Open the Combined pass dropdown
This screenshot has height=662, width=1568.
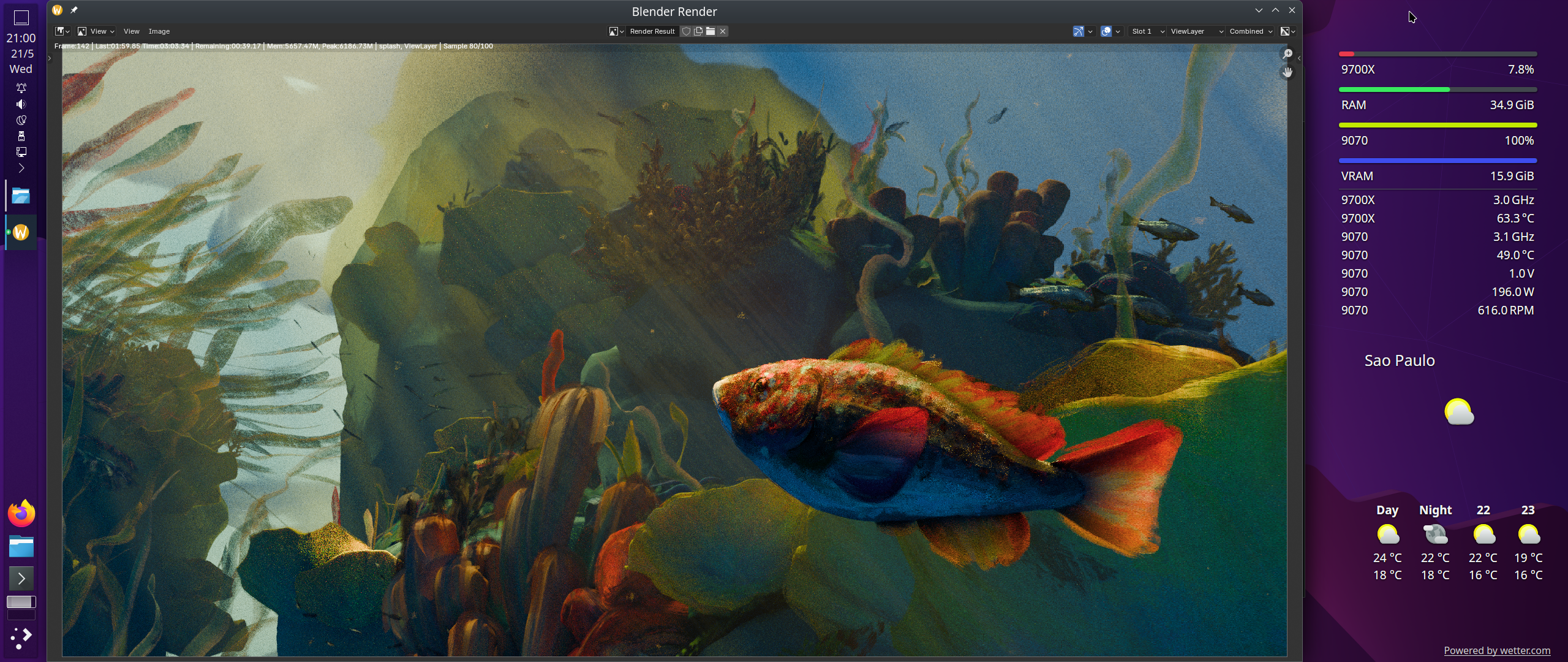pos(1251,31)
